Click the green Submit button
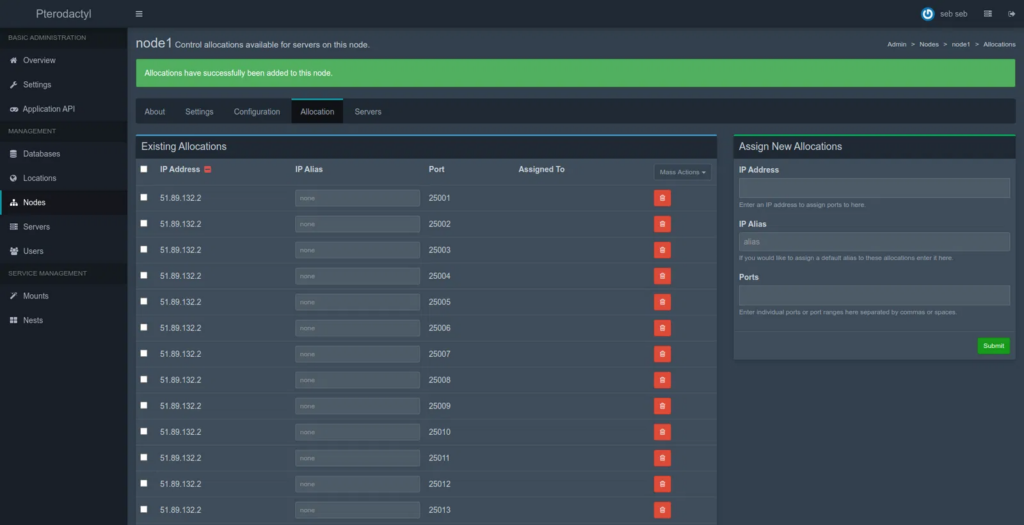The image size is (1024, 525). tap(993, 346)
